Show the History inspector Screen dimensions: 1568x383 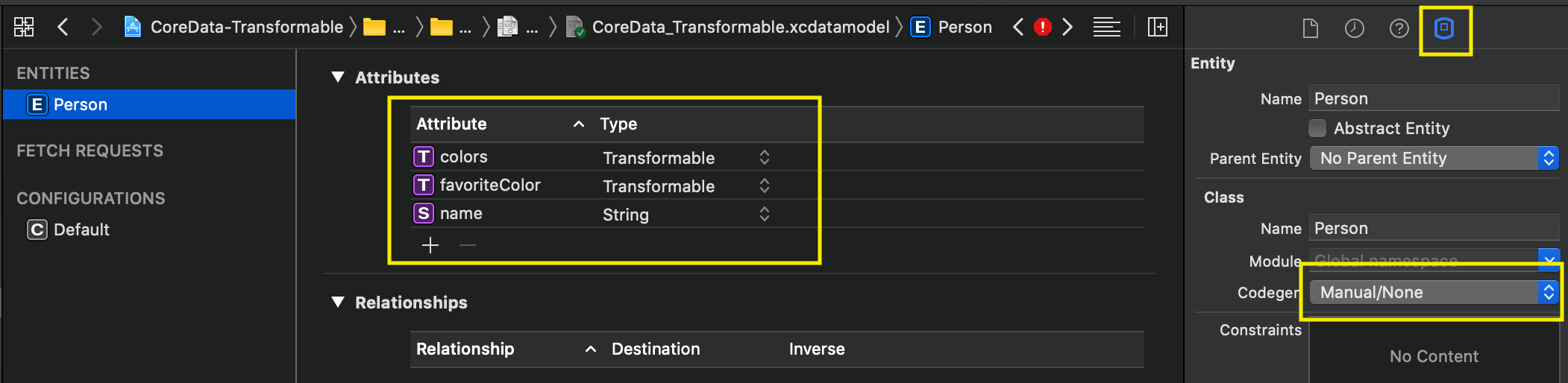pos(1354,28)
